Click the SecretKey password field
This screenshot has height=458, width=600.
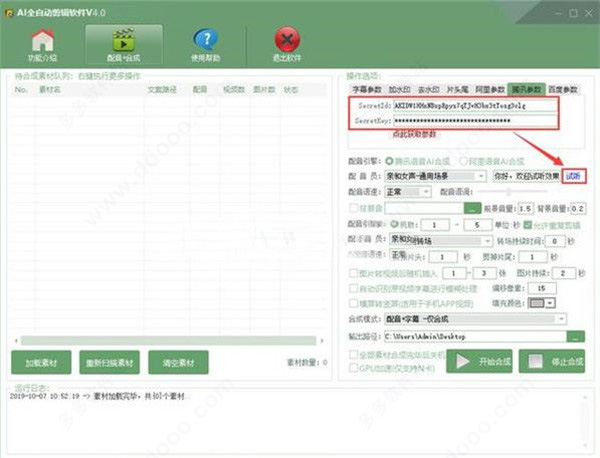point(475,121)
